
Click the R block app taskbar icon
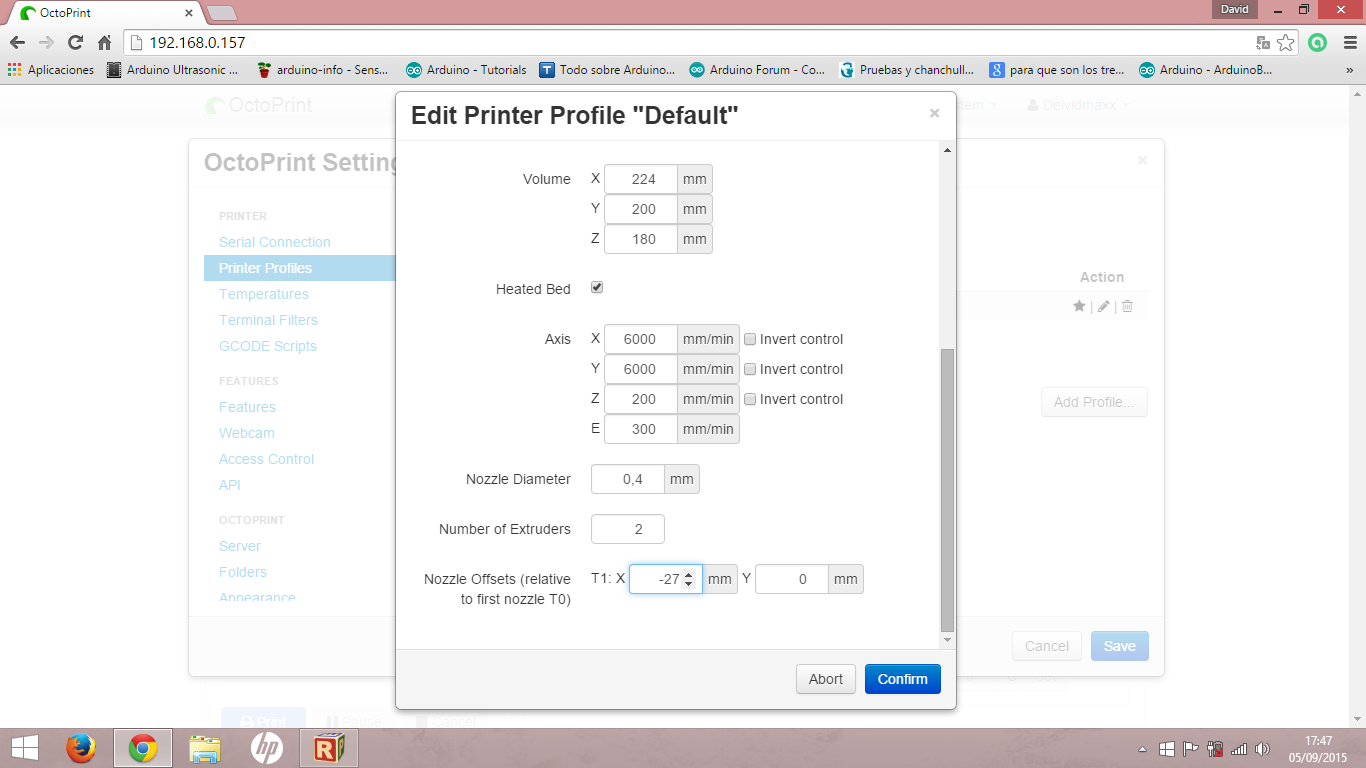tap(329, 748)
